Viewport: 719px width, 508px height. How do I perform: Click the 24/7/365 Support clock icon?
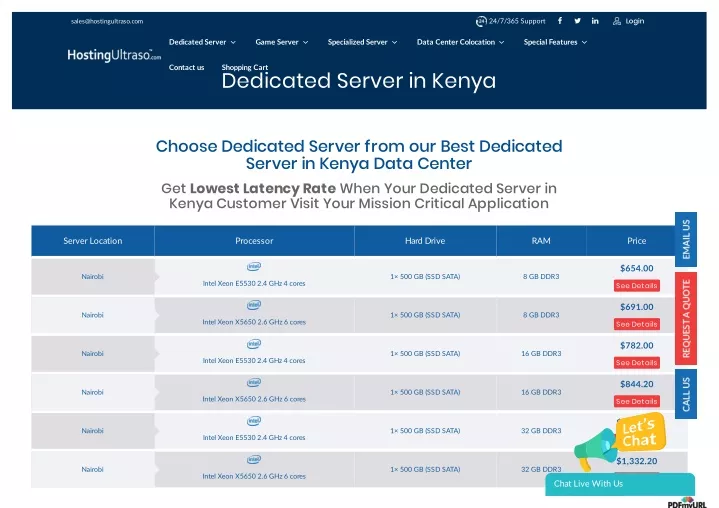point(481,21)
